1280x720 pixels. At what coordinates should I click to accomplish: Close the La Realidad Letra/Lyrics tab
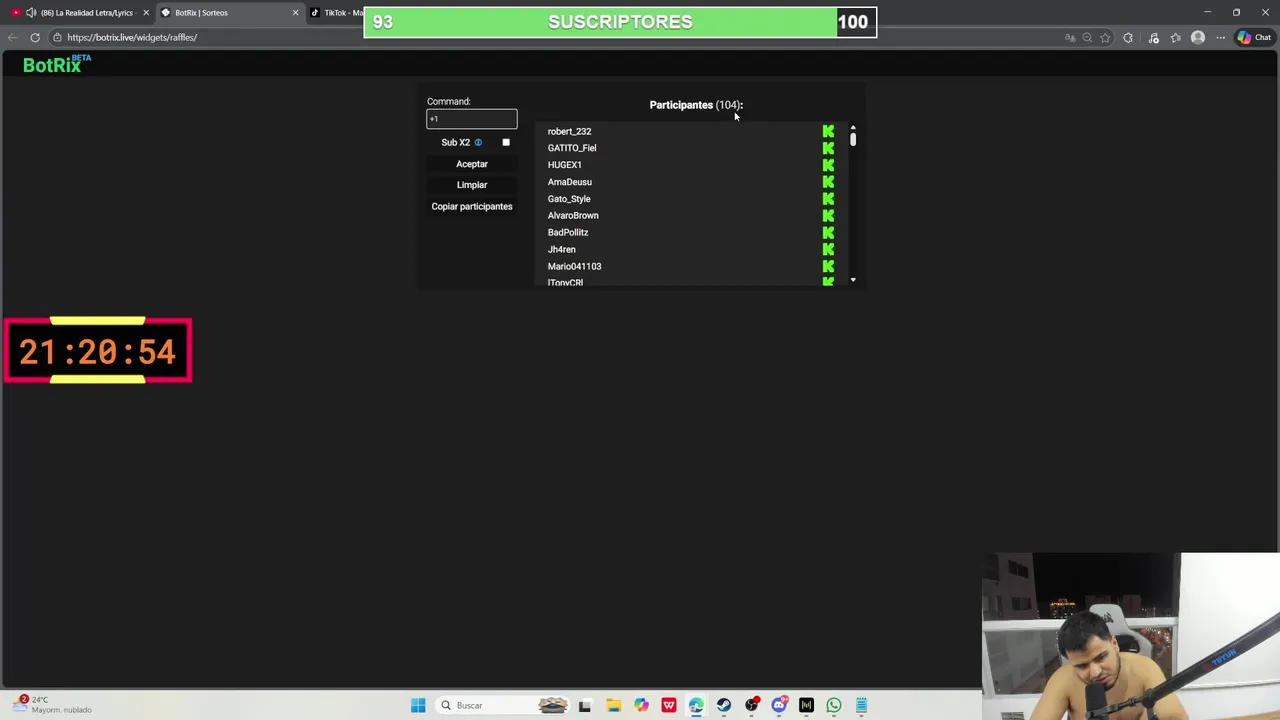pyautogui.click(x=146, y=13)
